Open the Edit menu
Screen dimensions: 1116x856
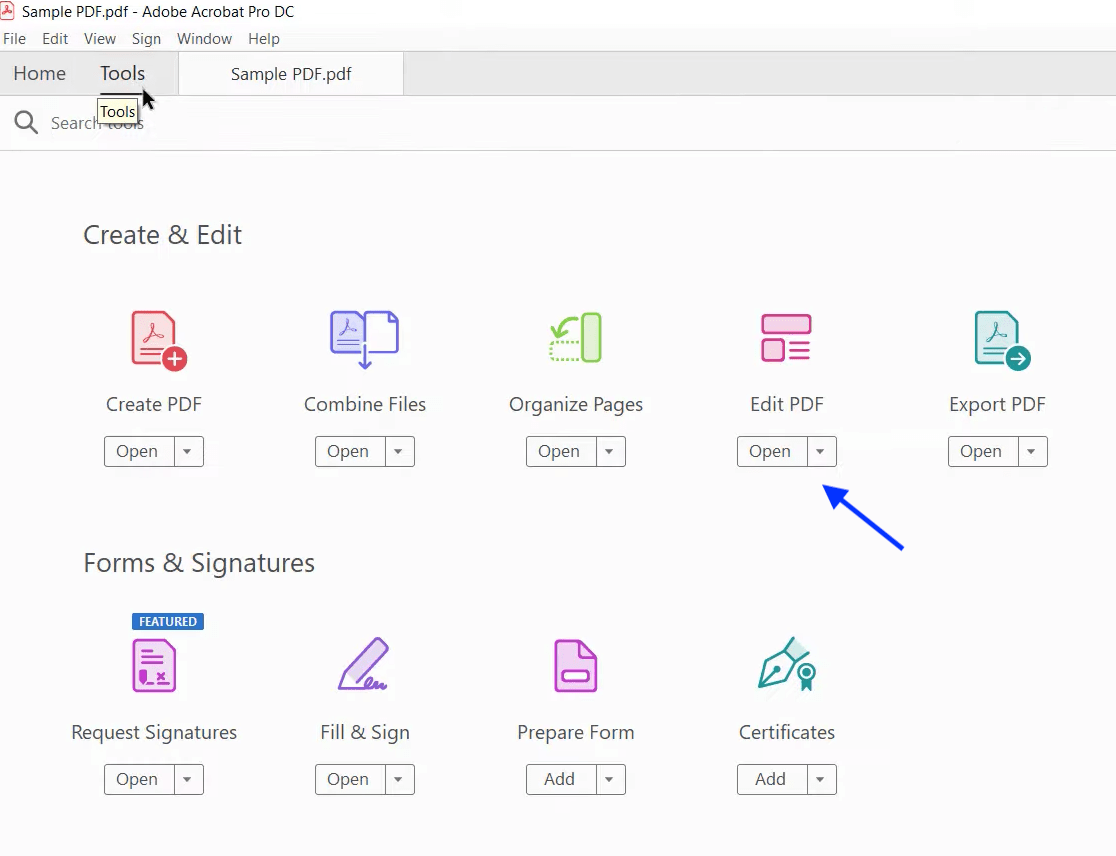point(55,38)
